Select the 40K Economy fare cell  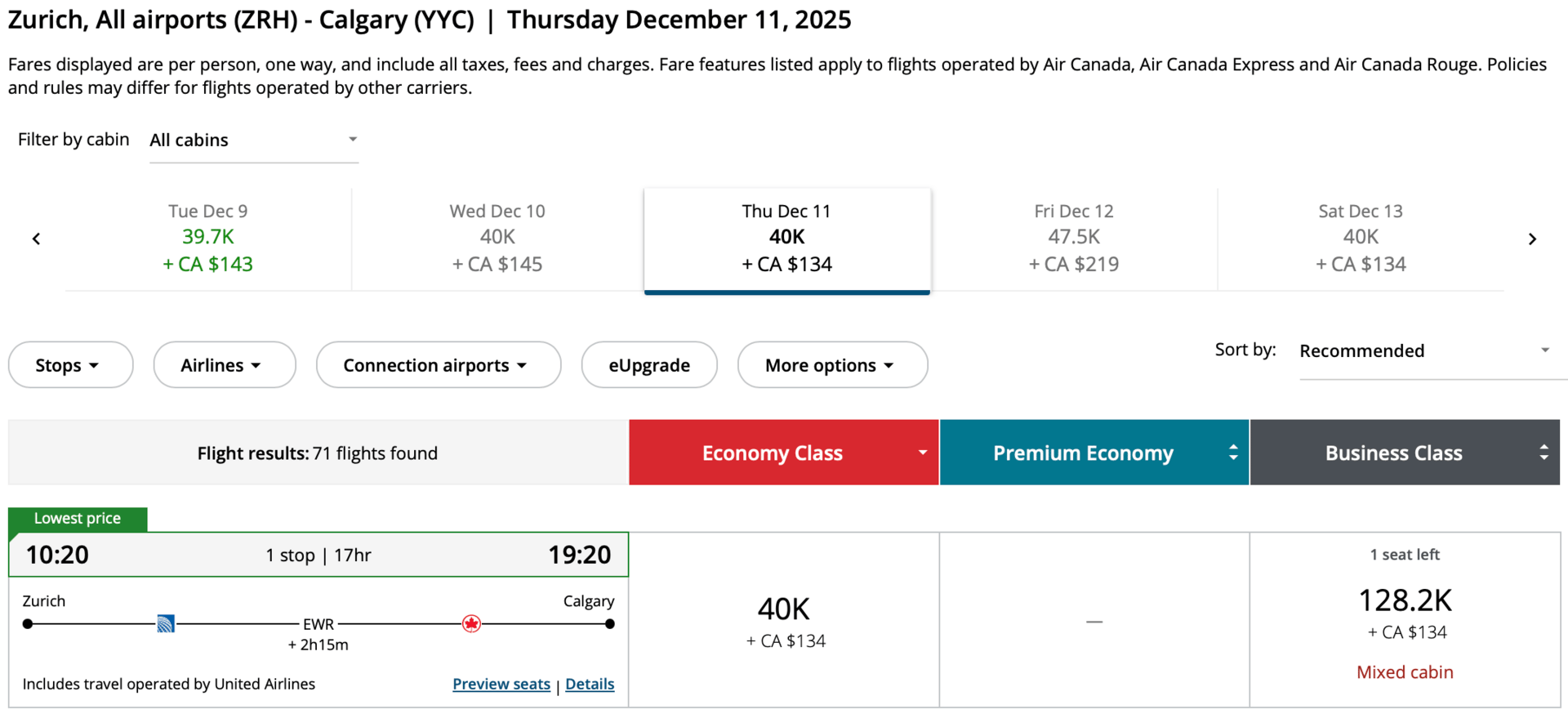point(784,621)
